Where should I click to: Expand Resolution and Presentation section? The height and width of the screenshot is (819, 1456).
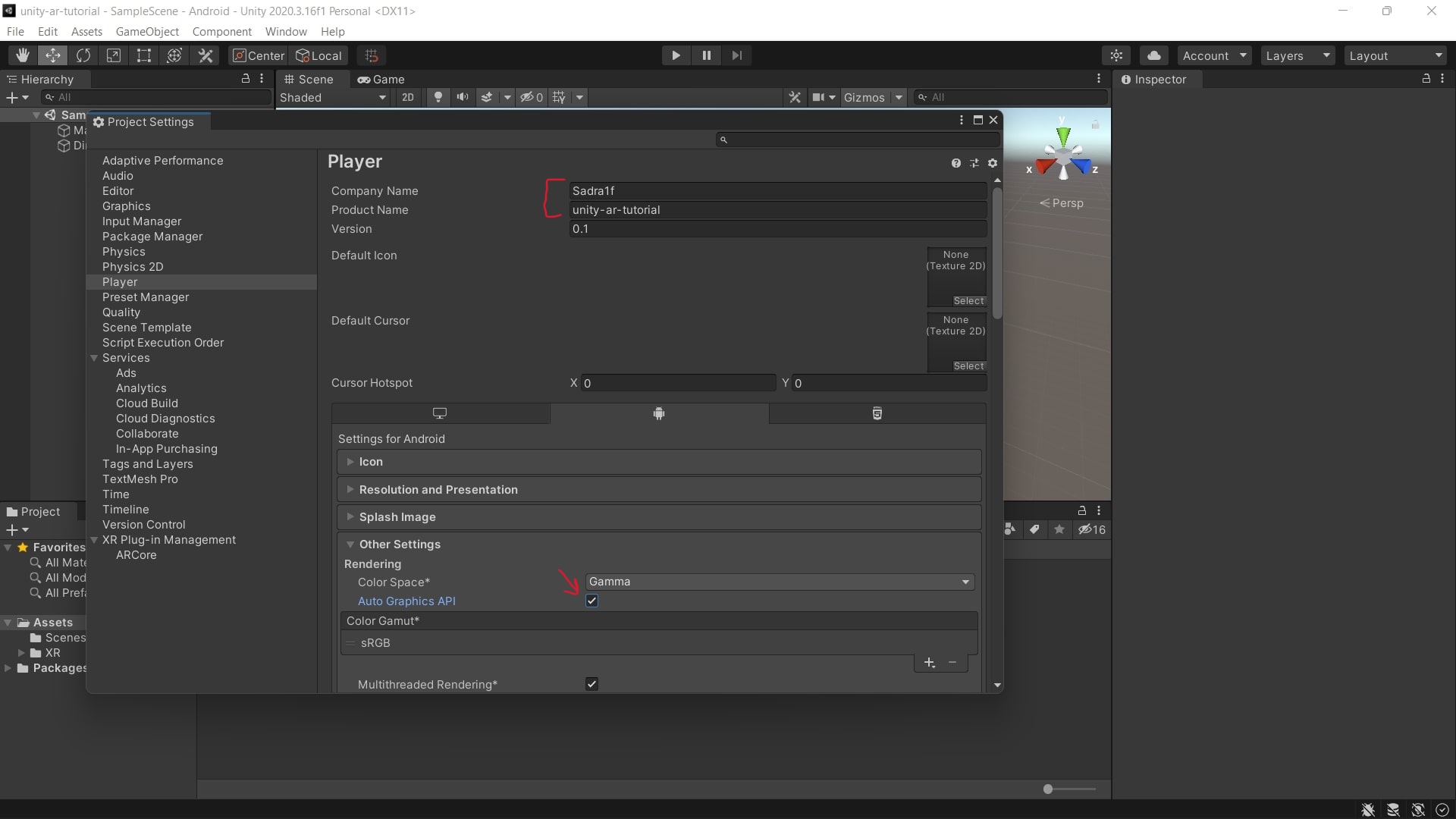click(x=659, y=490)
